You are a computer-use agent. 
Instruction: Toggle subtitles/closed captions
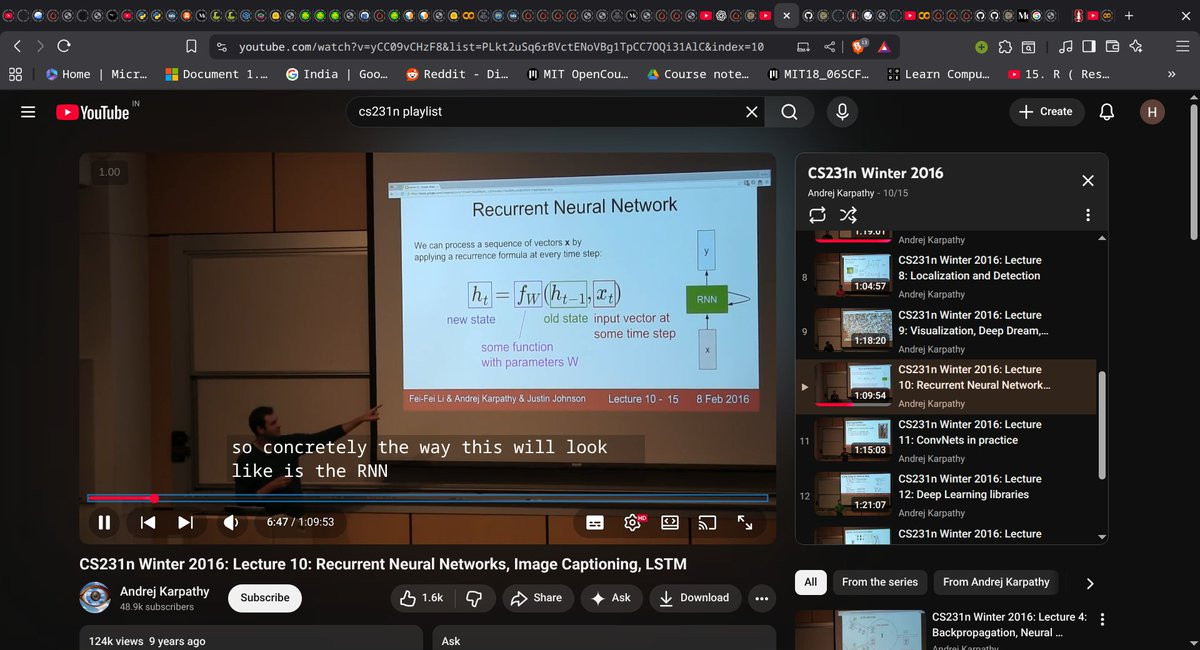(594, 522)
